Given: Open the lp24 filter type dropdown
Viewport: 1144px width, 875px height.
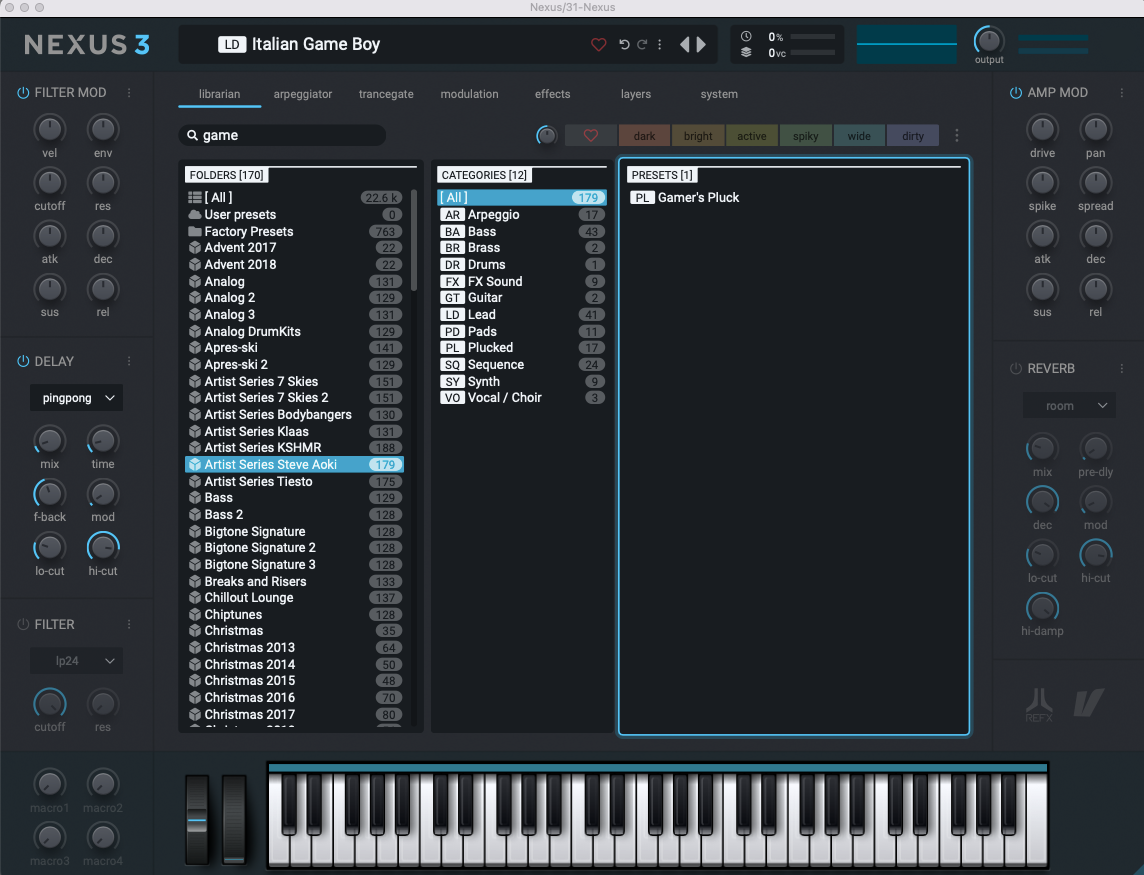Looking at the screenshot, I should coord(77,661).
